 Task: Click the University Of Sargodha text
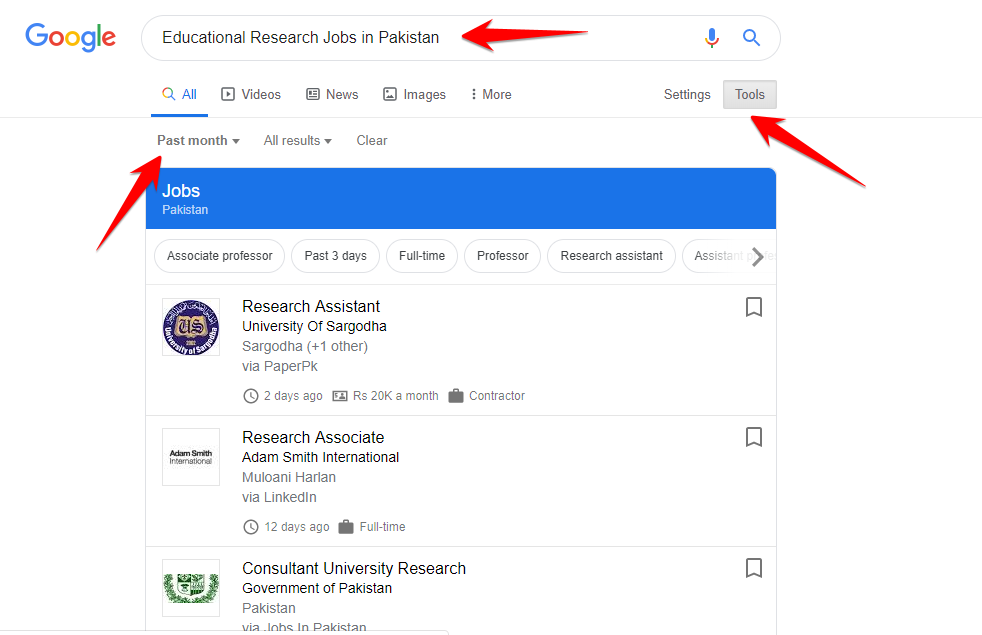(314, 326)
